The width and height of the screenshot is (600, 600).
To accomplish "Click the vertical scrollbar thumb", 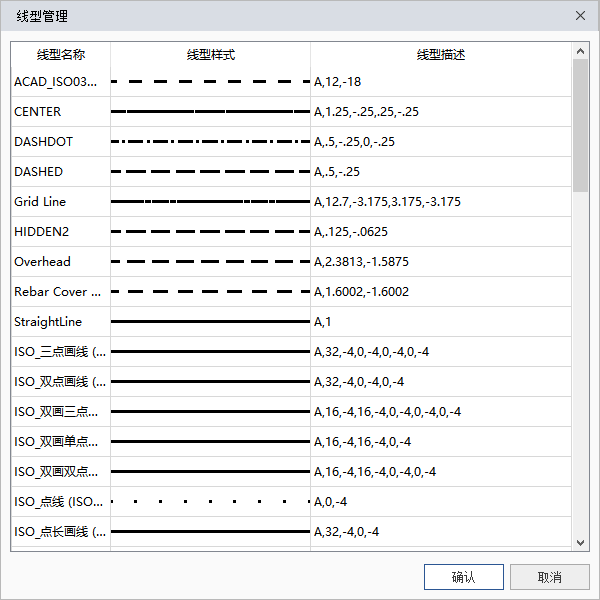I will (580, 125).
